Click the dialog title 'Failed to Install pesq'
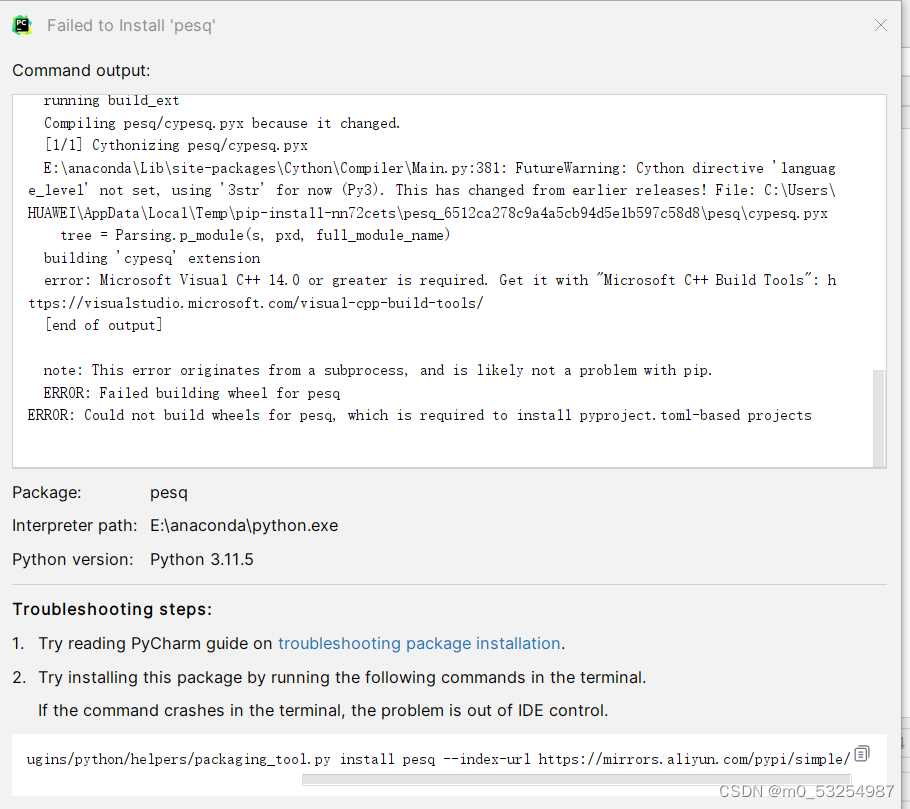The height and width of the screenshot is (809, 910). [x=131, y=26]
